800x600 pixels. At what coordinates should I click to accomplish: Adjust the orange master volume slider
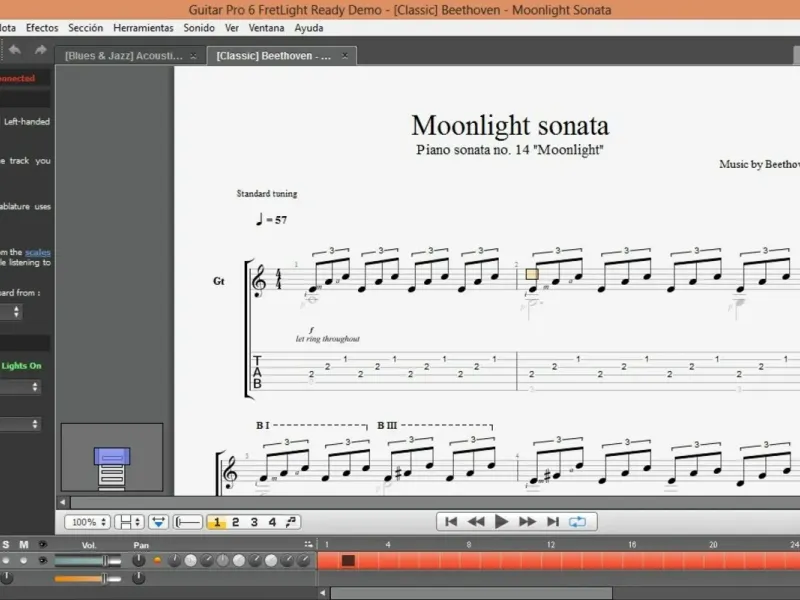(x=88, y=579)
